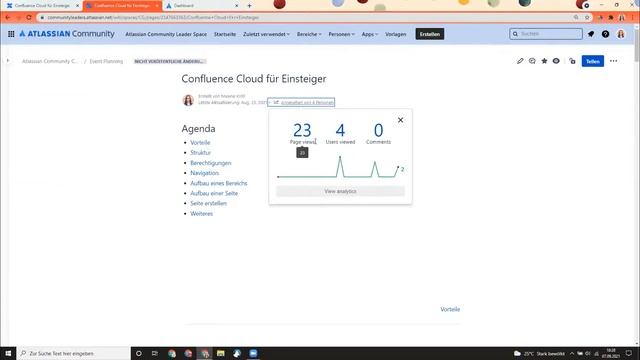This screenshot has width=640, height=360.
Task: Click the page author avatar
Action: point(188,100)
